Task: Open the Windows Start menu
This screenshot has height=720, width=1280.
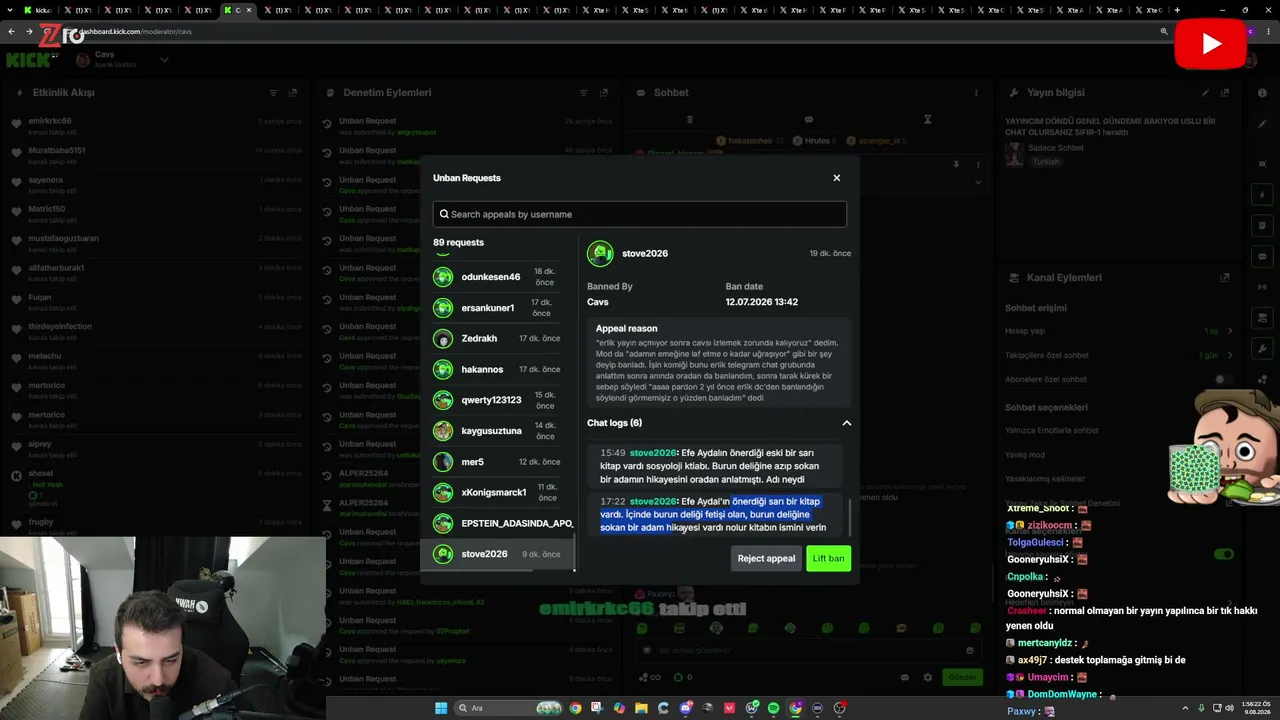Action: (441, 708)
